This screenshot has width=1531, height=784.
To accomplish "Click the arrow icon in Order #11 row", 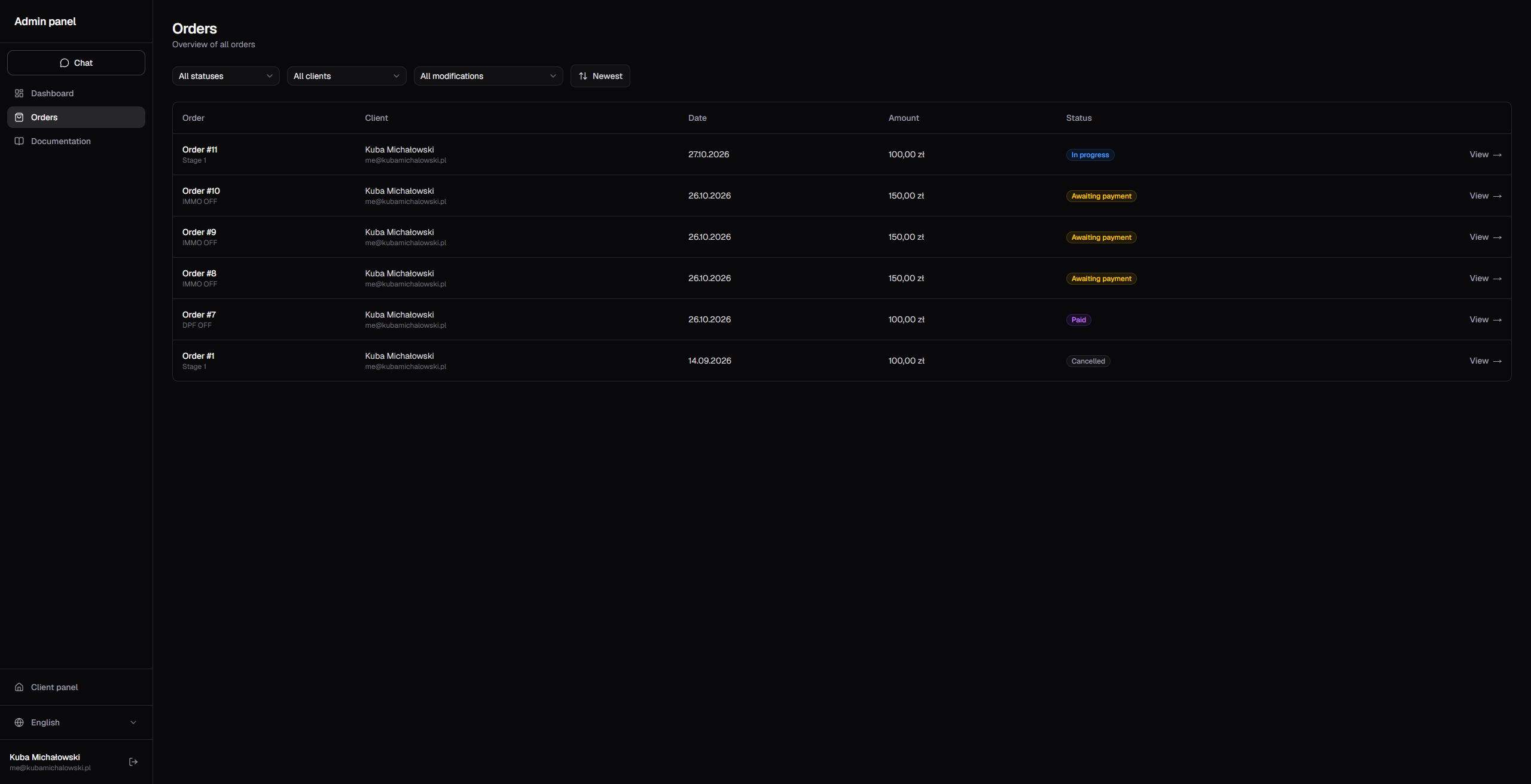I will point(1498,155).
